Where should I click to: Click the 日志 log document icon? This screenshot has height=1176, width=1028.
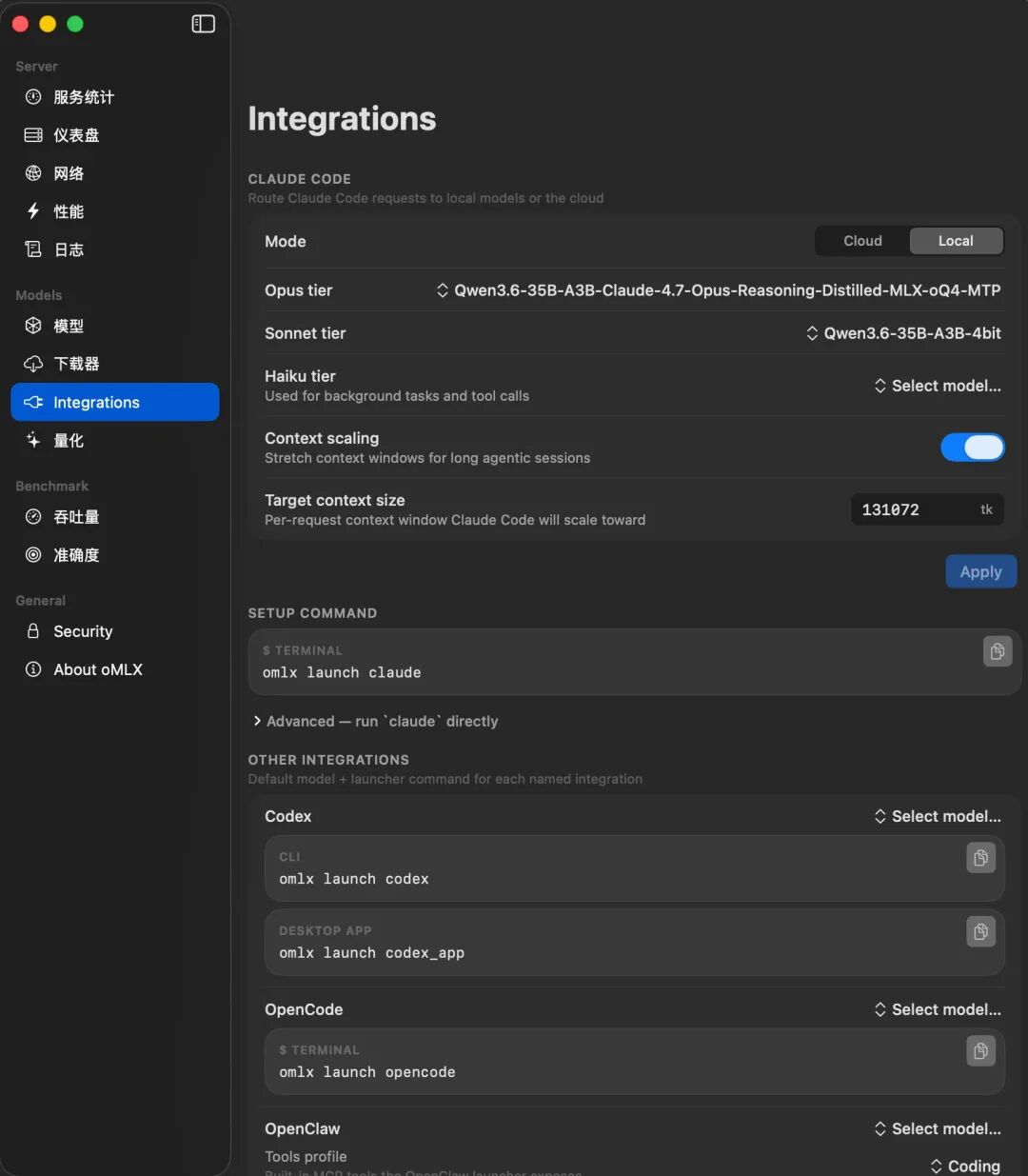click(x=33, y=249)
